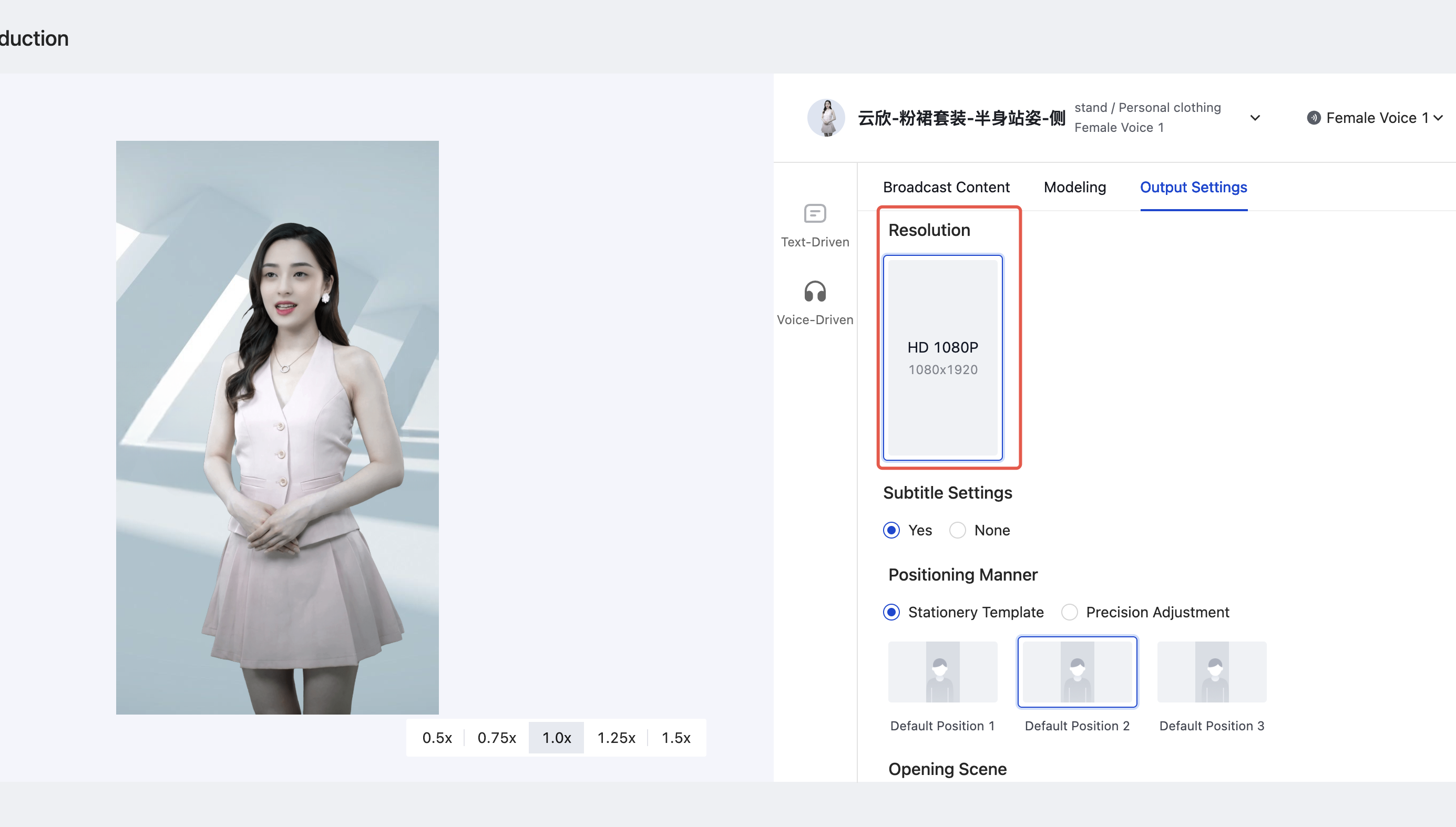
Task: Set preview zoom to 0.5x
Action: click(x=437, y=737)
